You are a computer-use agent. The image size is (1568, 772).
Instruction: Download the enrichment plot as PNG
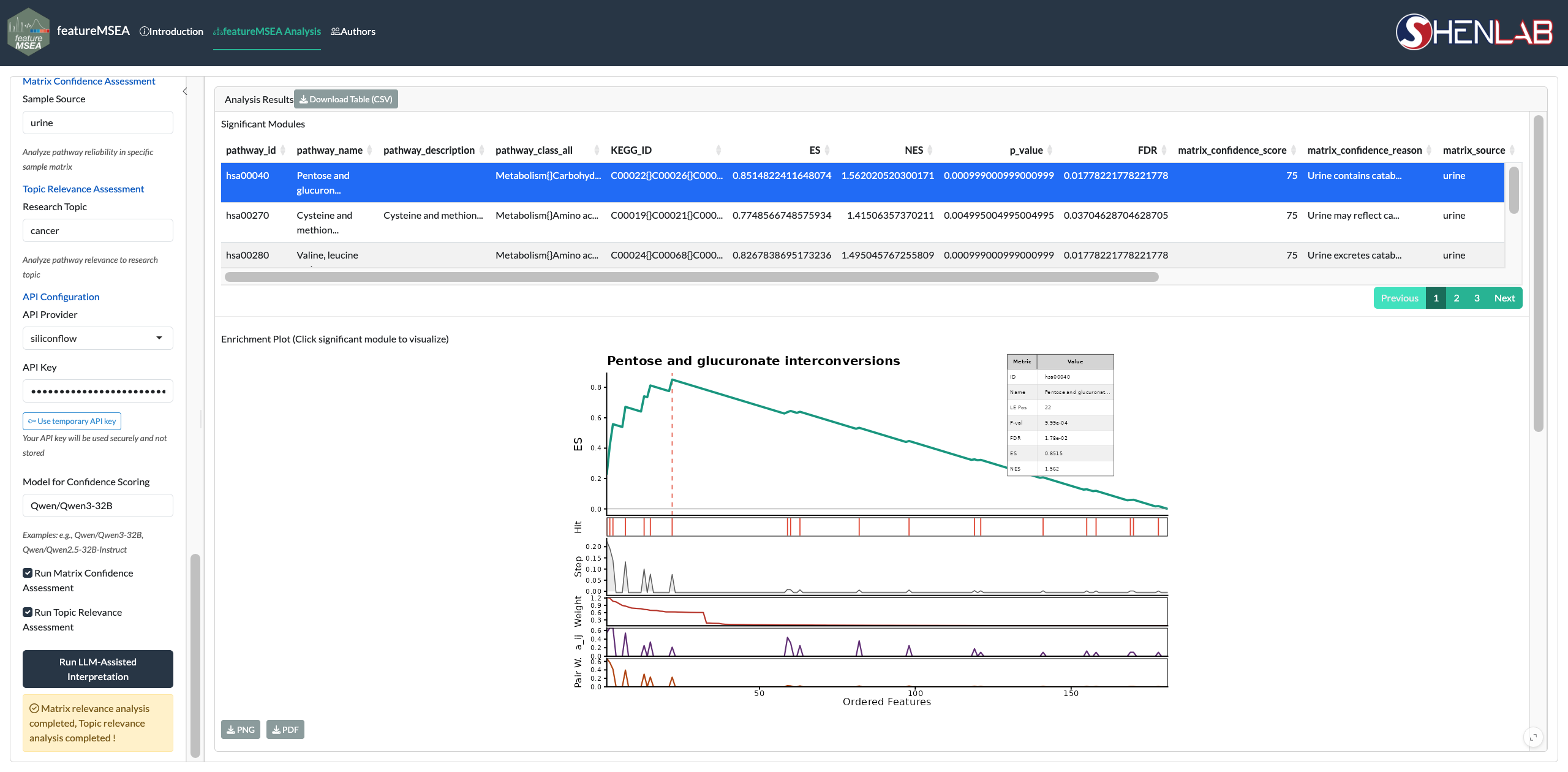tap(241, 729)
